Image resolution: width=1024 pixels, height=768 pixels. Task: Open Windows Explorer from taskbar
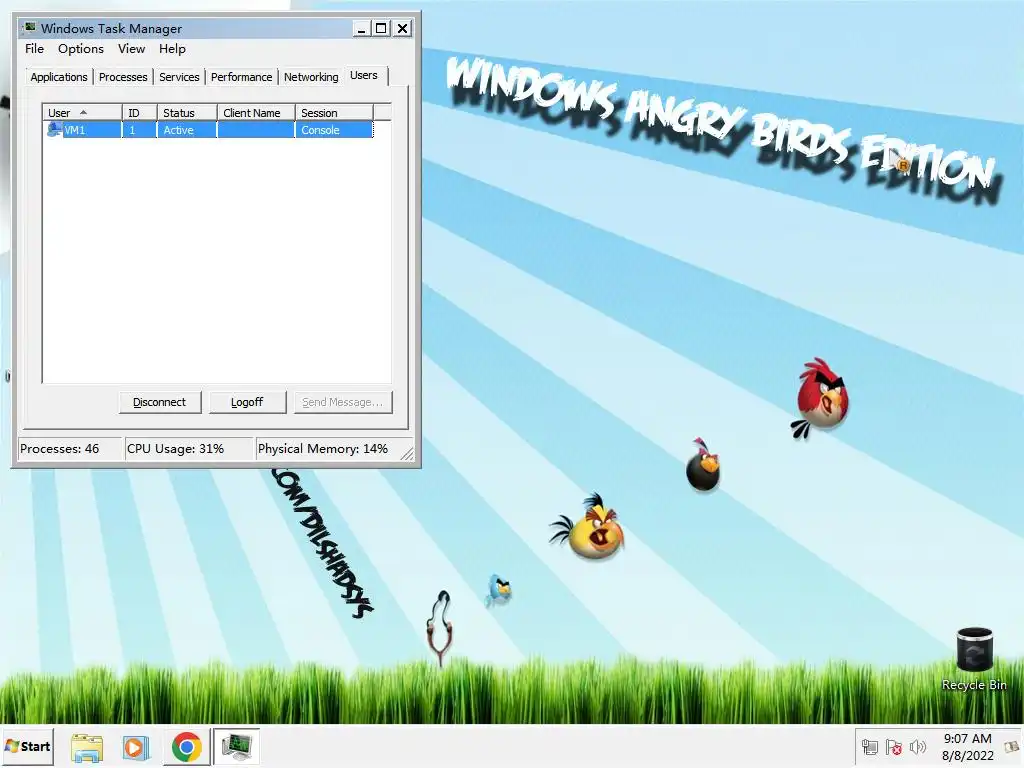(x=87, y=746)
